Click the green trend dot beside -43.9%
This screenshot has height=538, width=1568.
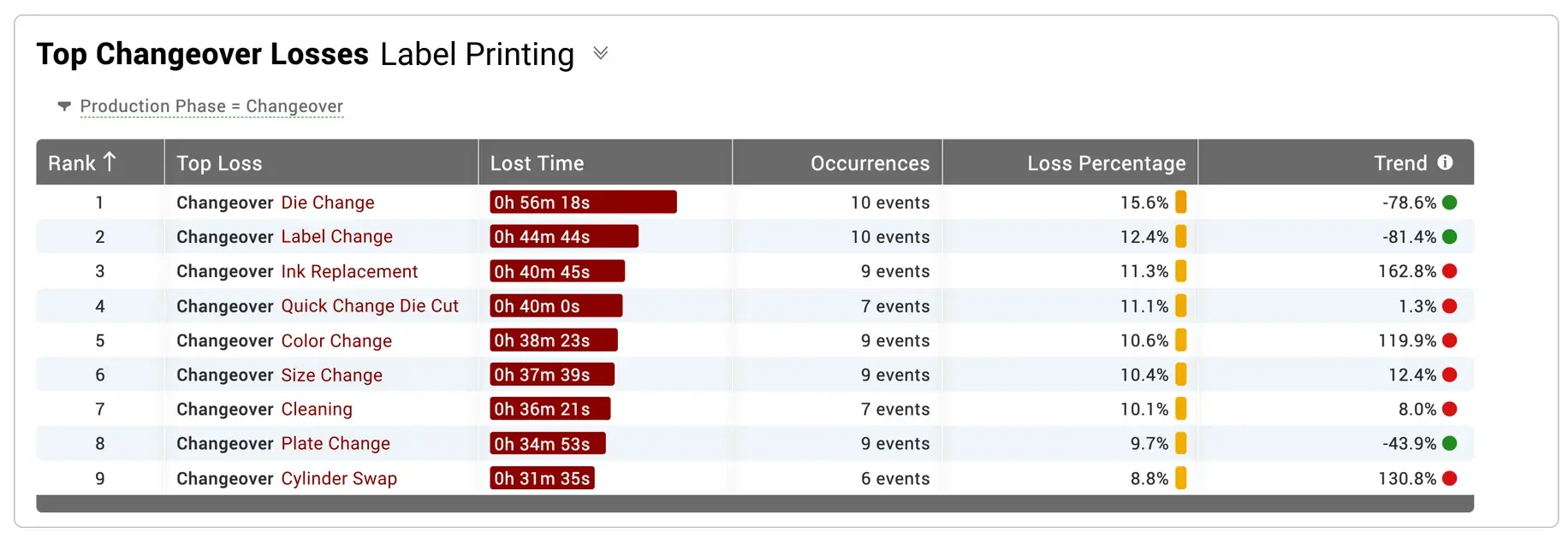point(1450,443)
